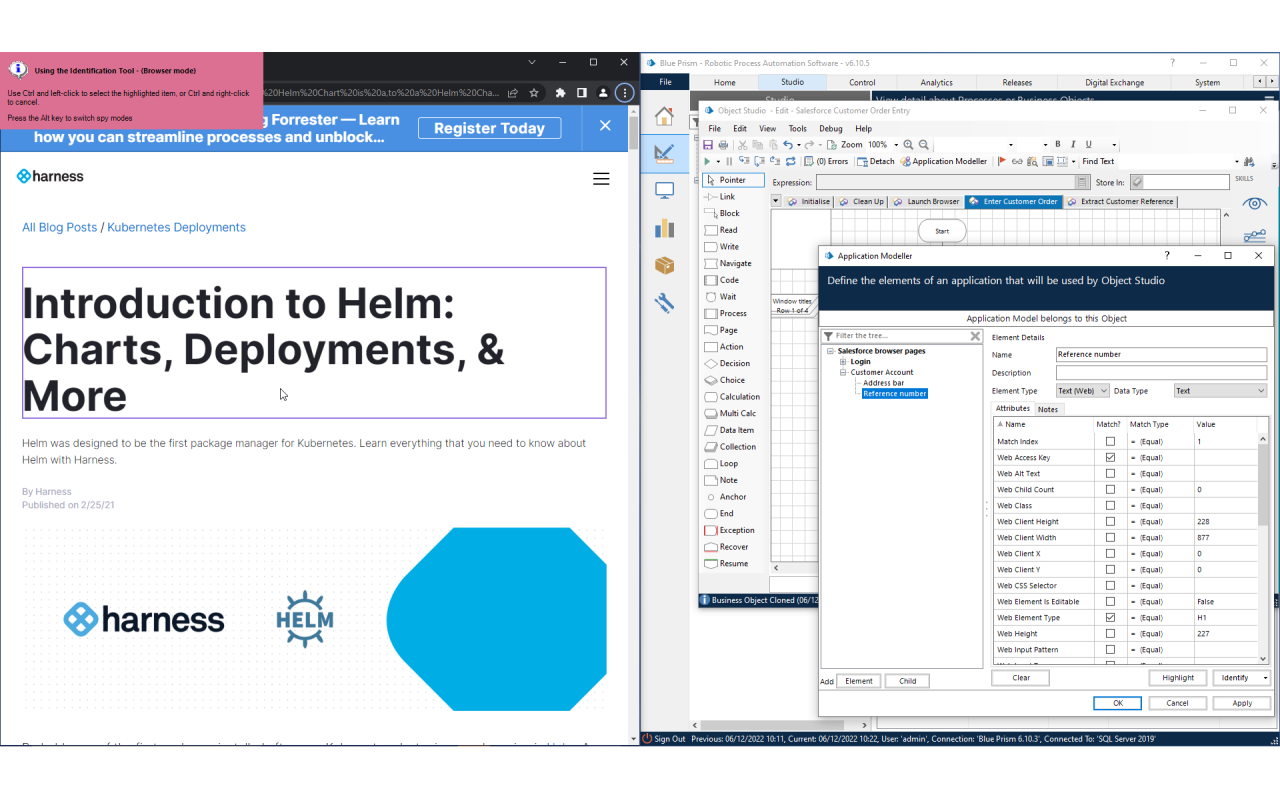Click the Analytics bar-chart icon in the sidebar
1280x800 pixels.
[664, 228]
